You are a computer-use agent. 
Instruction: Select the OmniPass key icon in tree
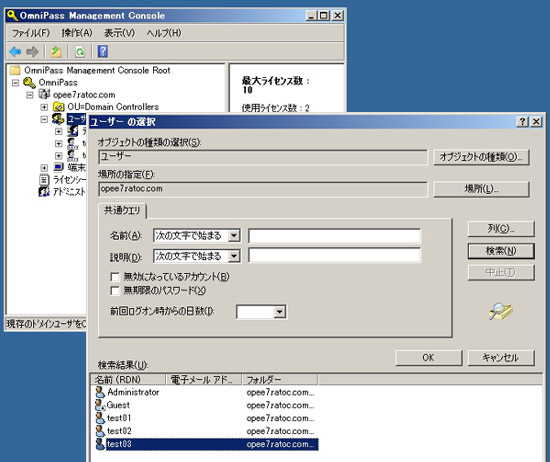click(29, 83)
